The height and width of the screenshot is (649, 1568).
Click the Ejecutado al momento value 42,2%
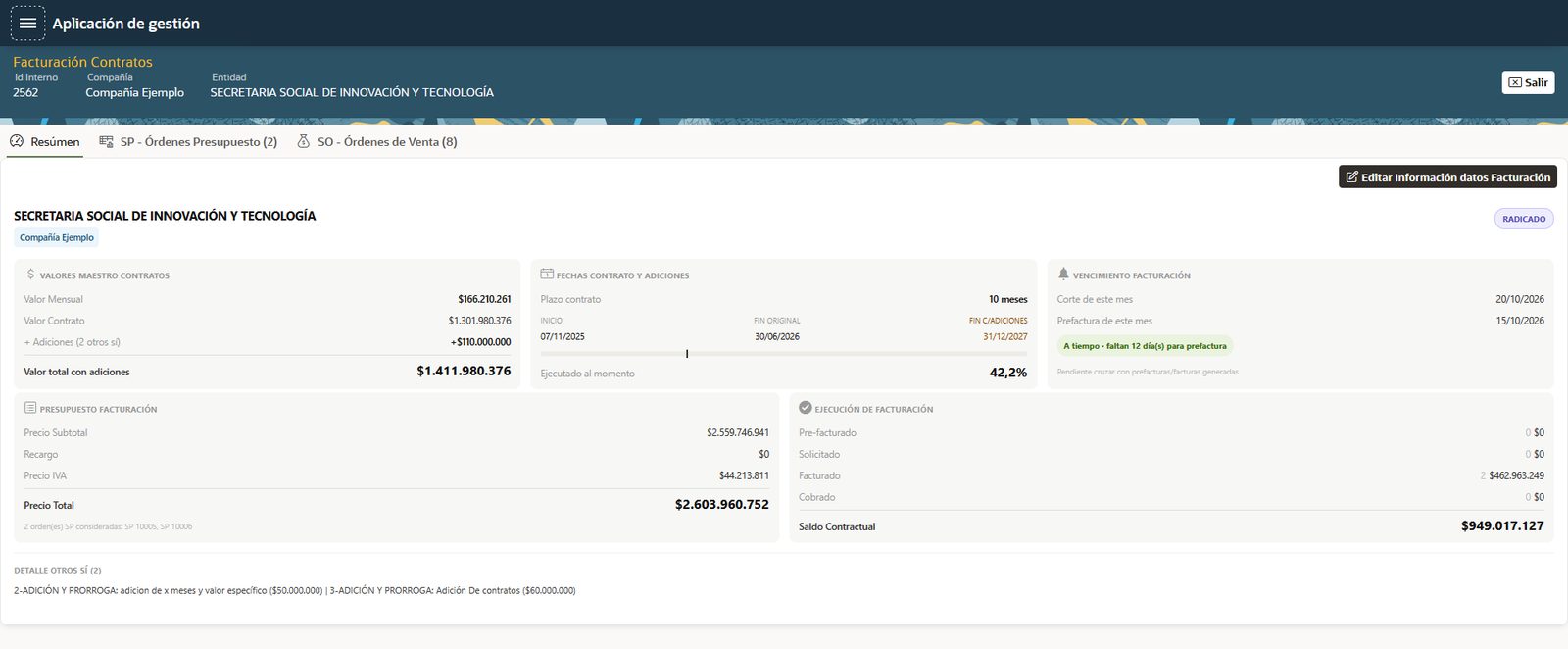point(1008,373)
